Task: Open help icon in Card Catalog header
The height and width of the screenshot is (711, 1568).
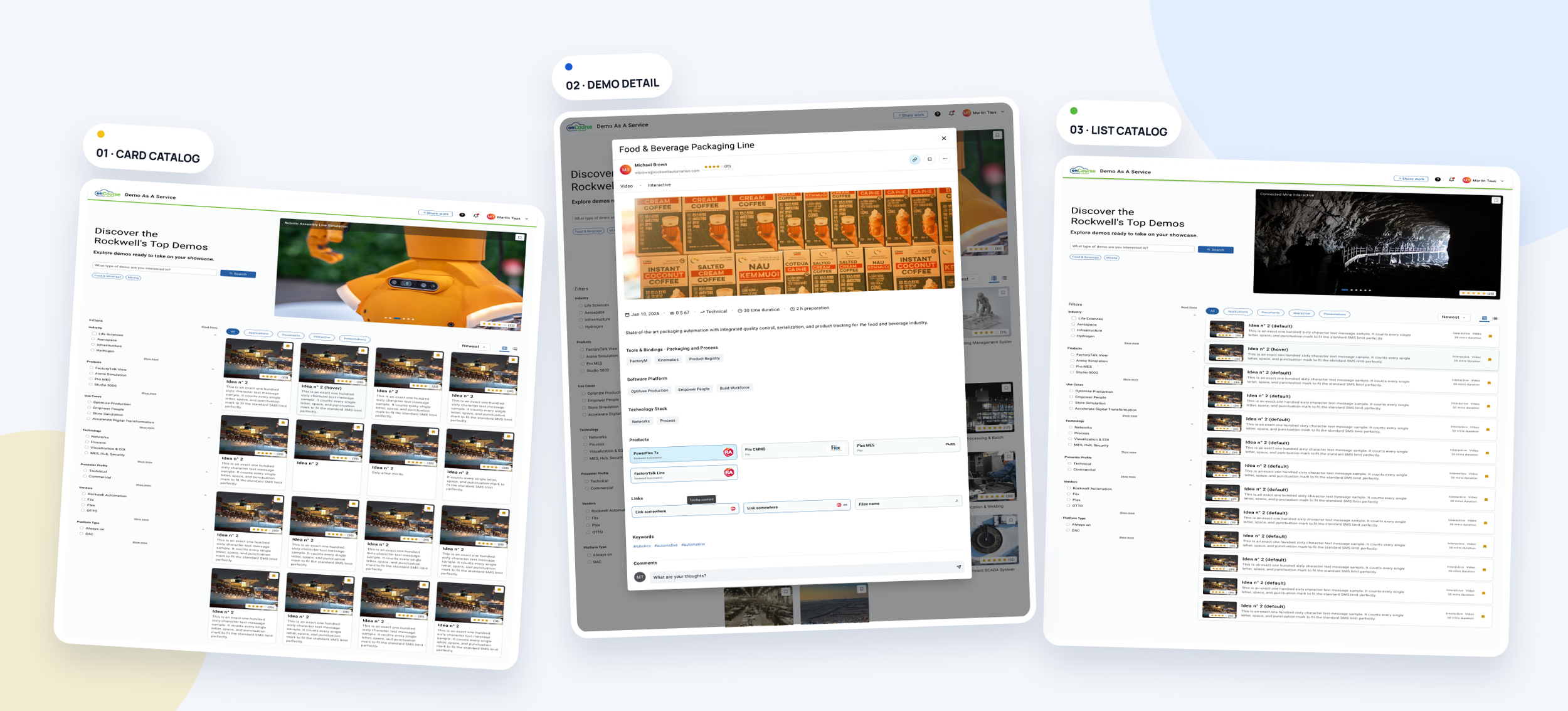Action: coord(462,215)
